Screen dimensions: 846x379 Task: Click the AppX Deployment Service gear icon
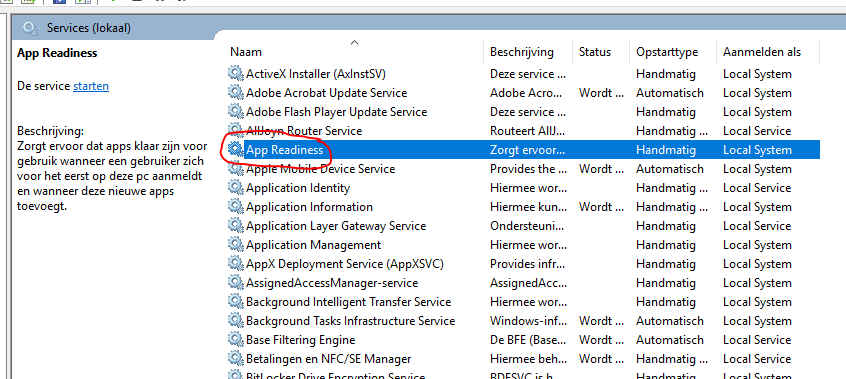click(235, 263)
